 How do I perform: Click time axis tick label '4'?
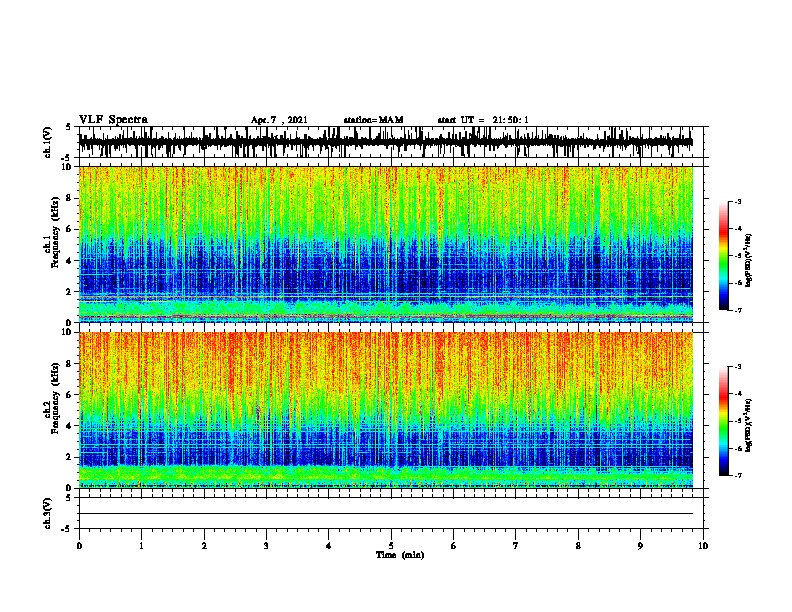(329, 546)
